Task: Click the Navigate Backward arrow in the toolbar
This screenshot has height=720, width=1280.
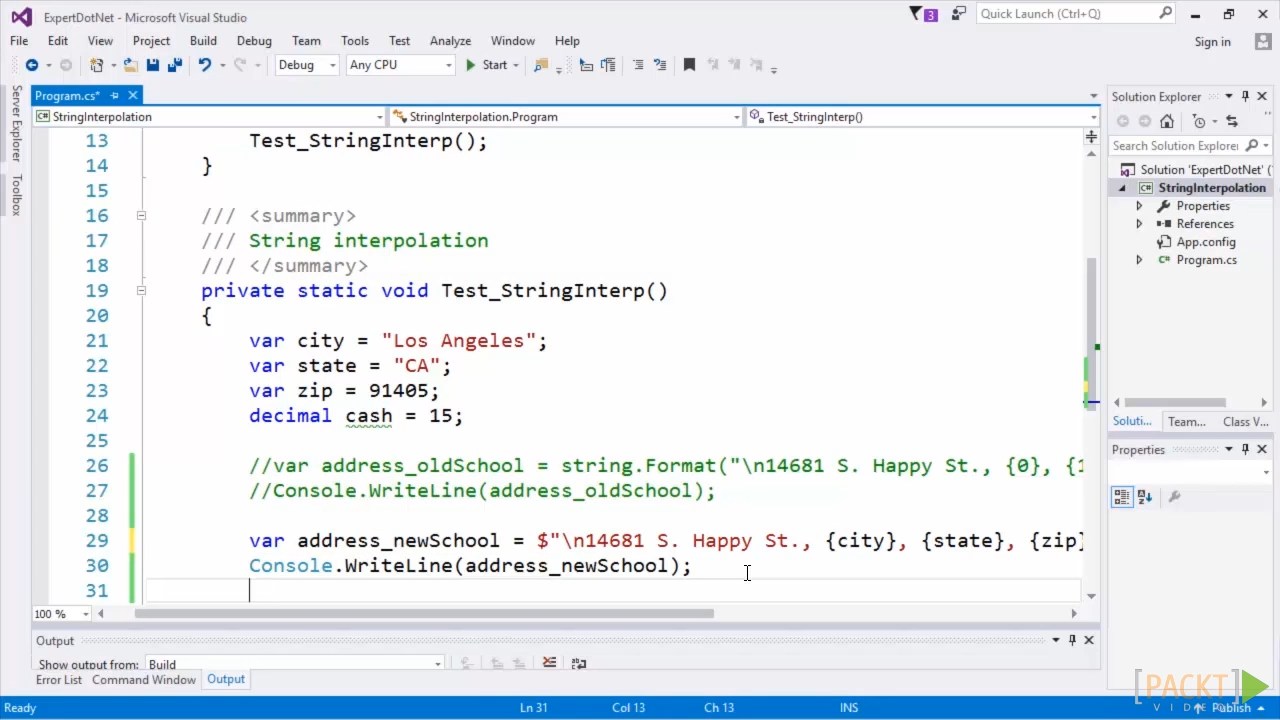Action: 32,65
